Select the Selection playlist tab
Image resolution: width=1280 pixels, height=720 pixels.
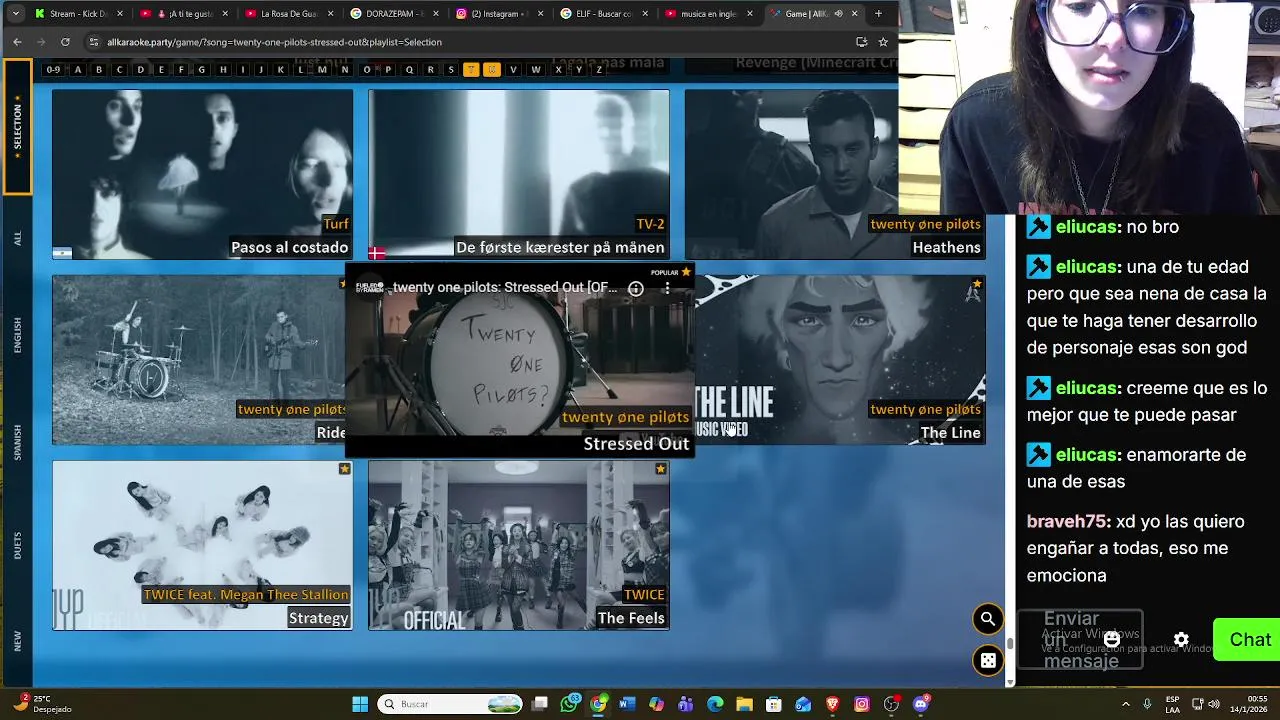[x=17, y=126]
